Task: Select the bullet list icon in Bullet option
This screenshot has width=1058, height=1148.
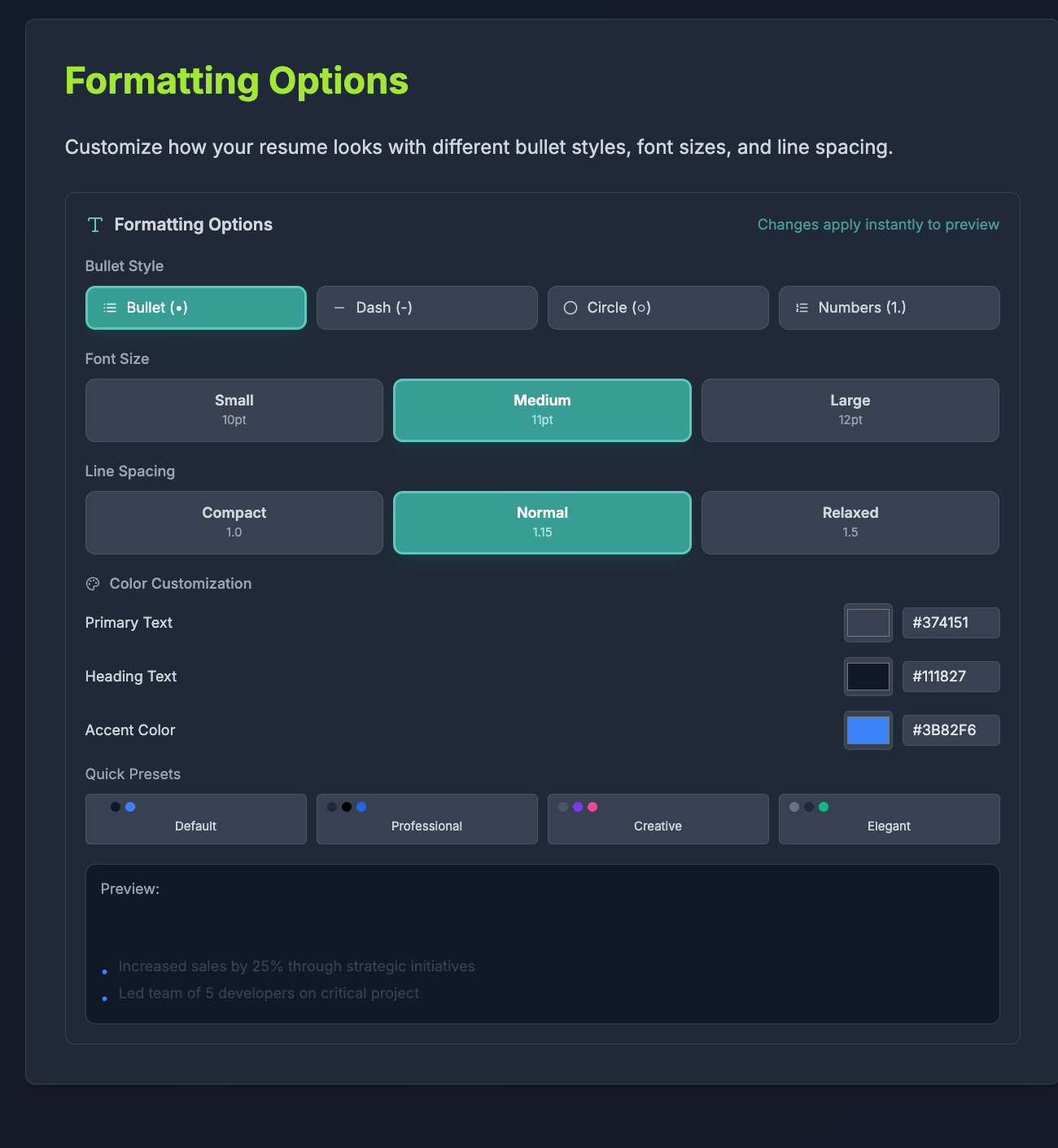Action: pos(108,308)
